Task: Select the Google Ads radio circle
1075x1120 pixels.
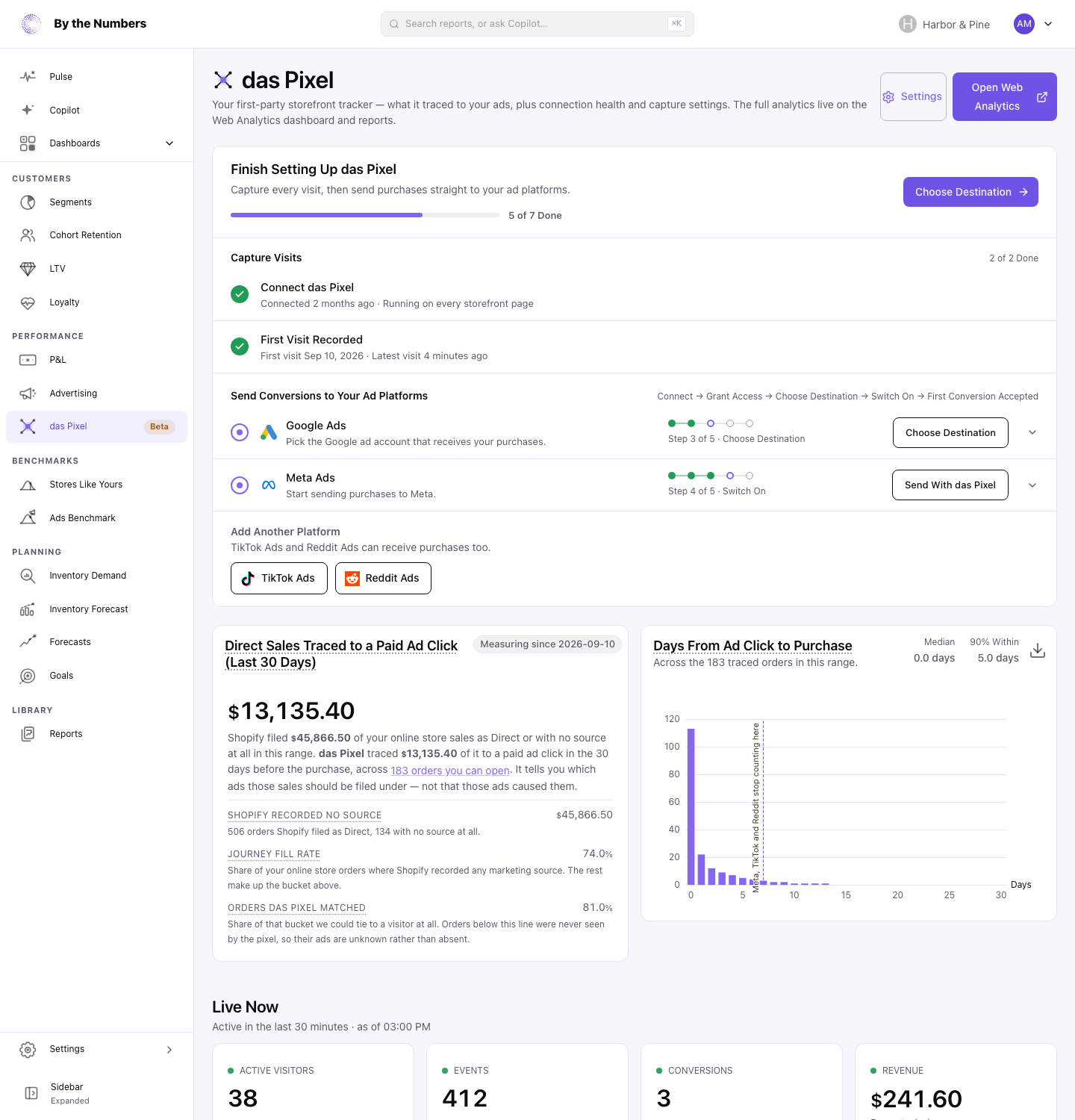Action: tap(240, 432)
